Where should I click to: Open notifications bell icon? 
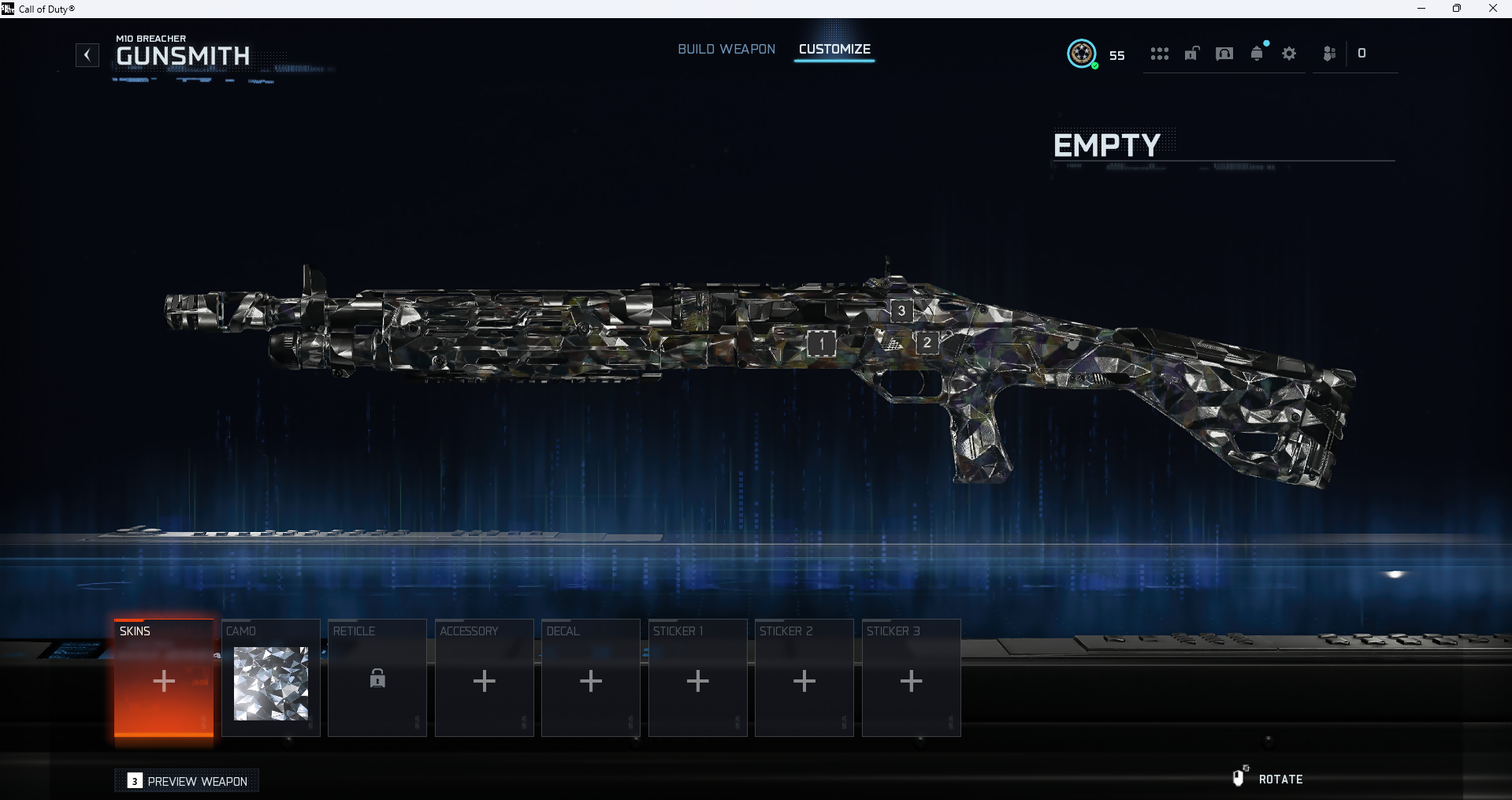[1258, 54]
